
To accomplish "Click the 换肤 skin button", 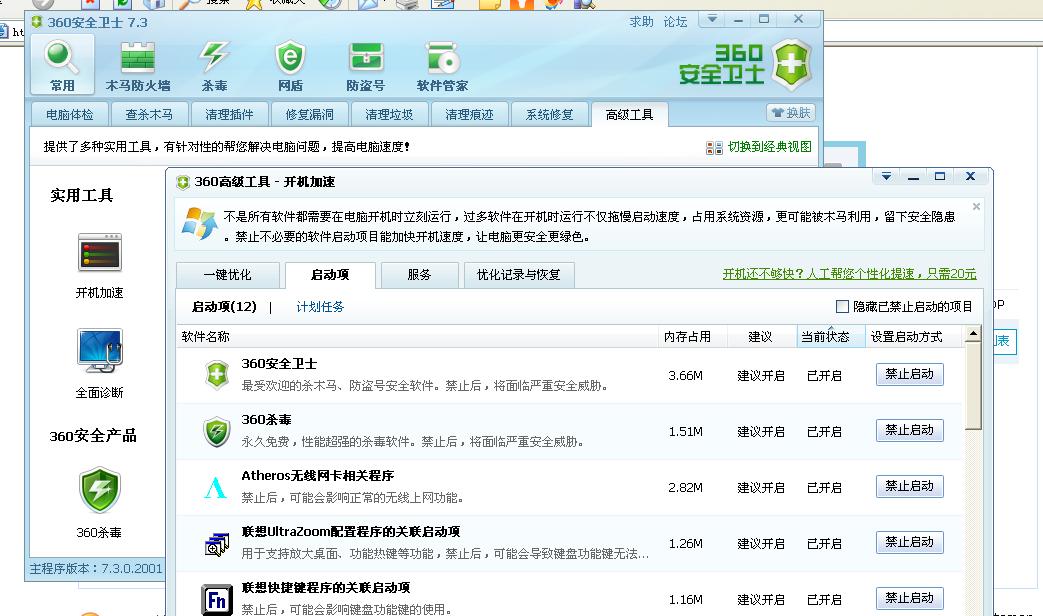I will [791, 112].
